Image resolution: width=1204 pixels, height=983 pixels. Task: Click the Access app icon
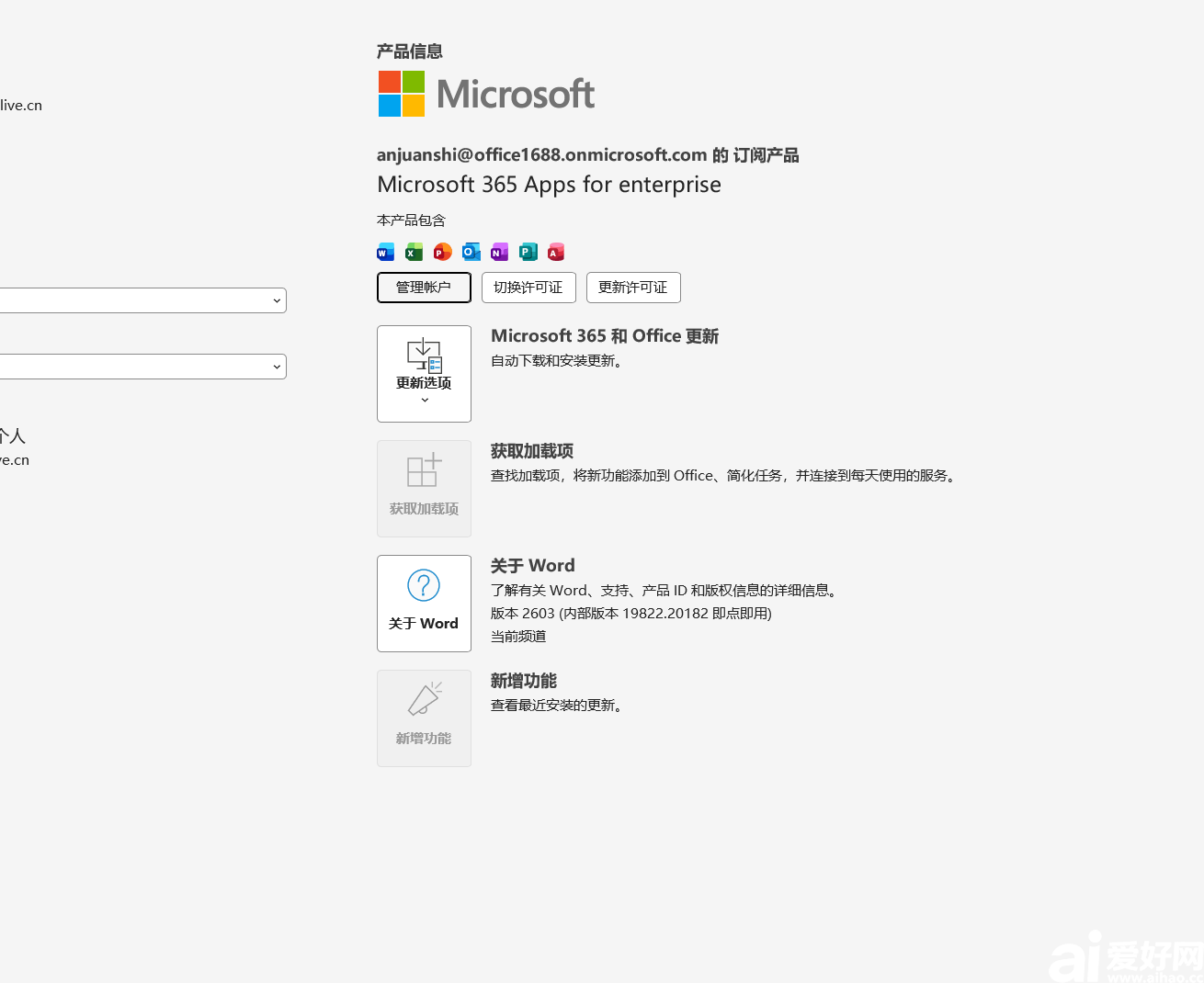(556, 252)
